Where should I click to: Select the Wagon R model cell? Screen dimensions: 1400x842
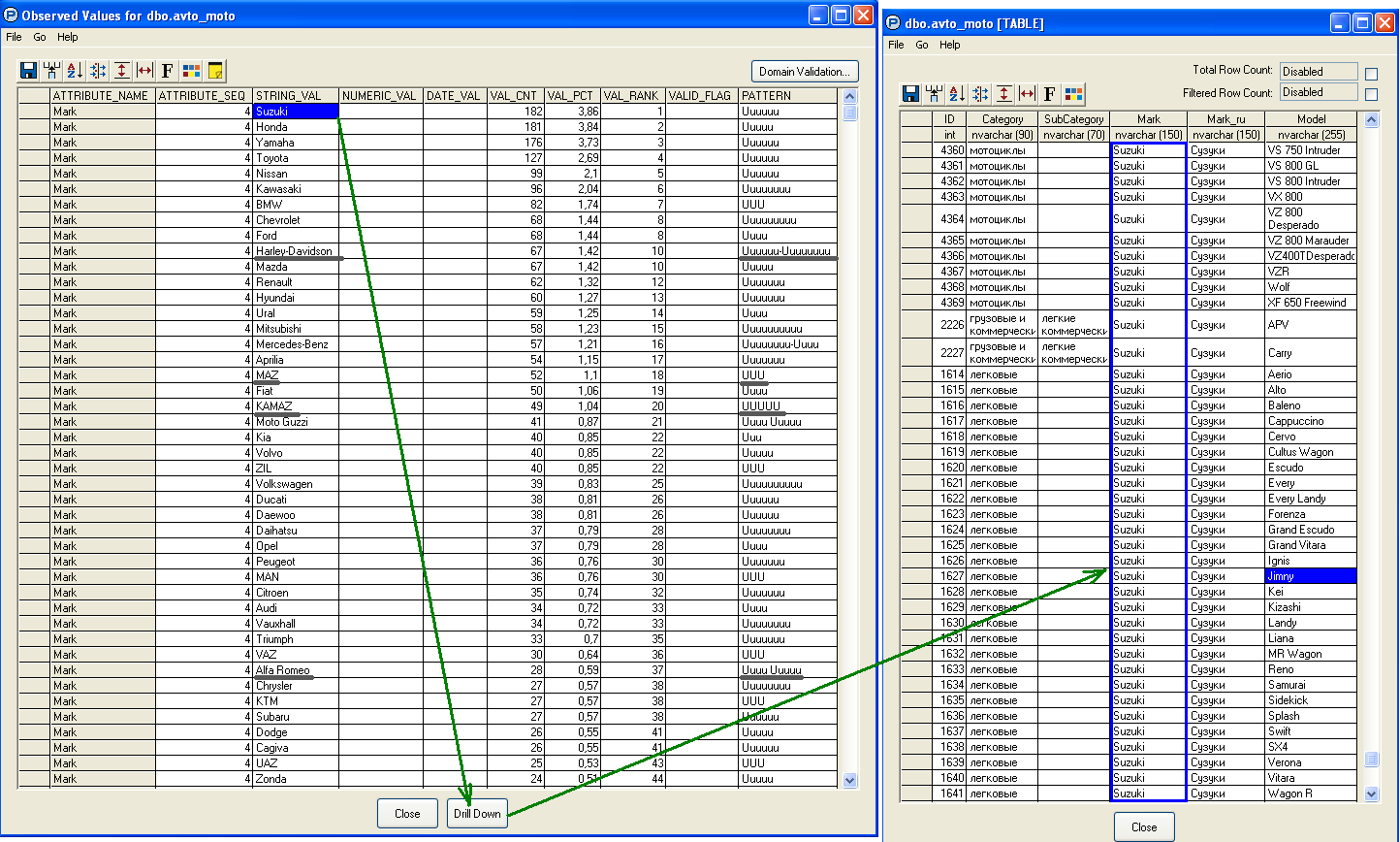pos(1311,793)
